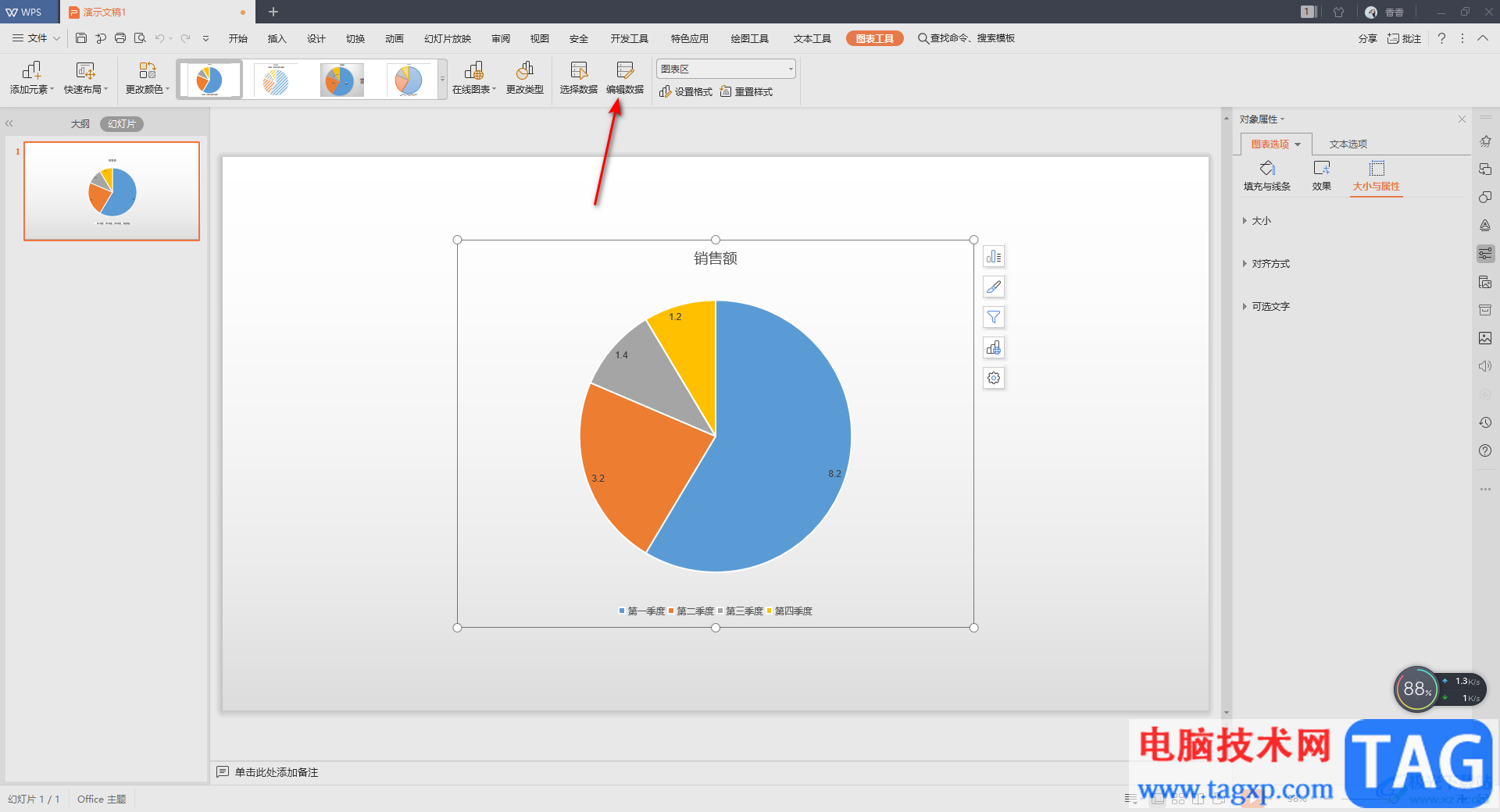
Task: Close the Object Properties panel
Action: point(1462,119)
